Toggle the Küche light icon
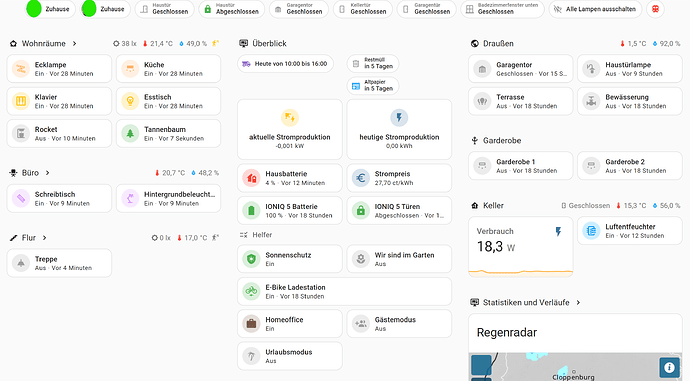Image resolution: width=690 pixels, height=381 pixels. (x=130, y=69)
